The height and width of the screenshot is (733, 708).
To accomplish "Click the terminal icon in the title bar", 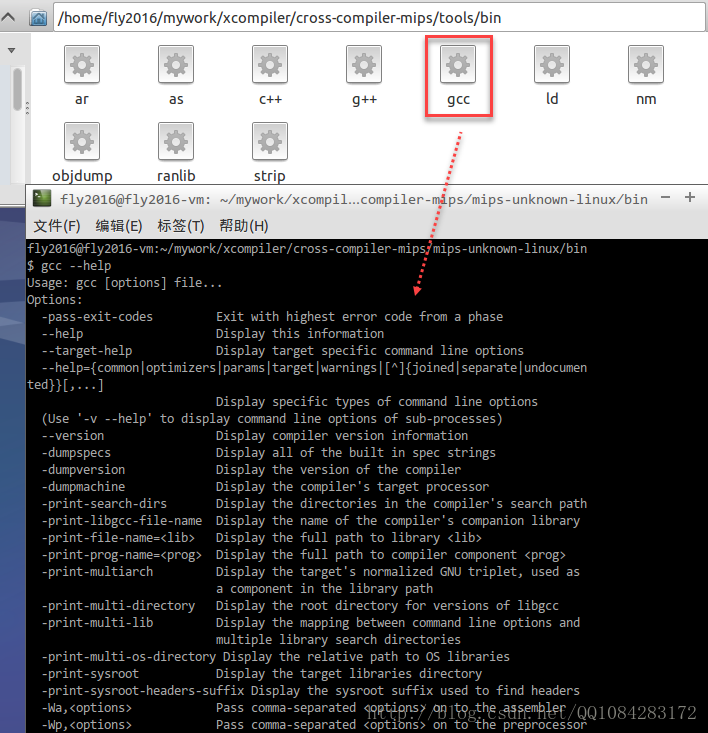I will coord(42,199).
